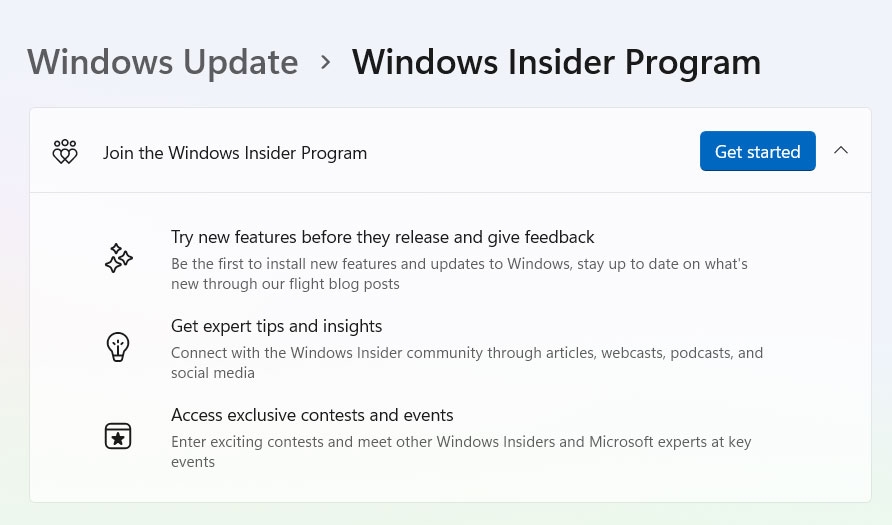Select the Windows Insider Program page title

(x=556, y=62)
